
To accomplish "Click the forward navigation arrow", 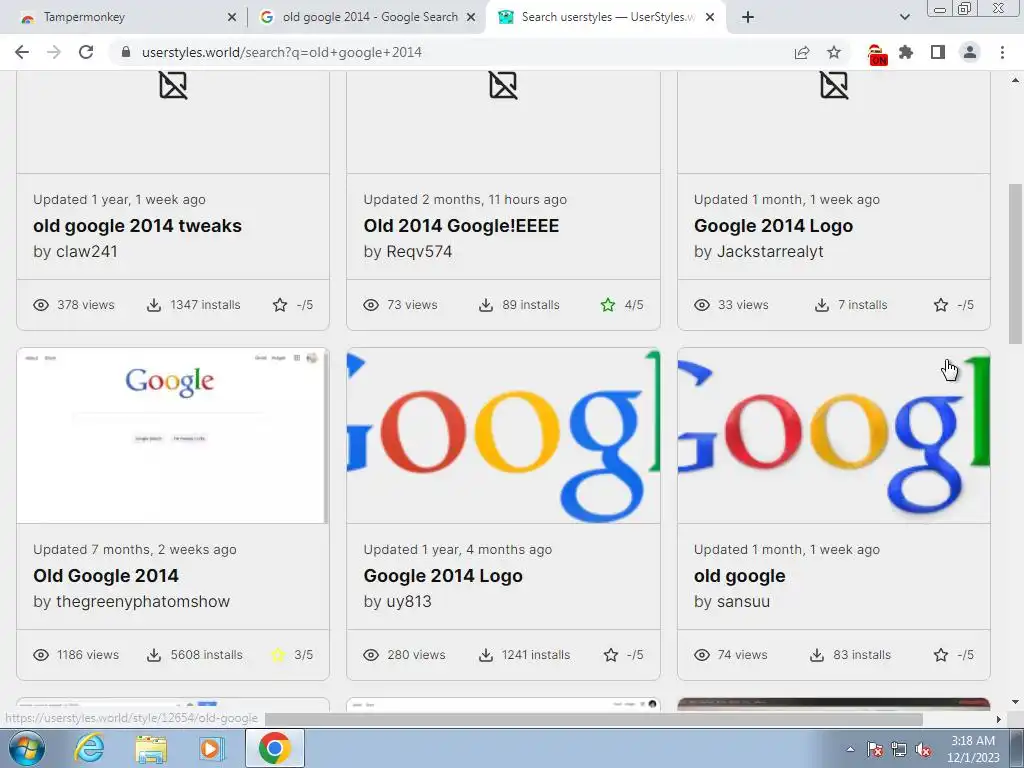I will click(x=54, y=52).
